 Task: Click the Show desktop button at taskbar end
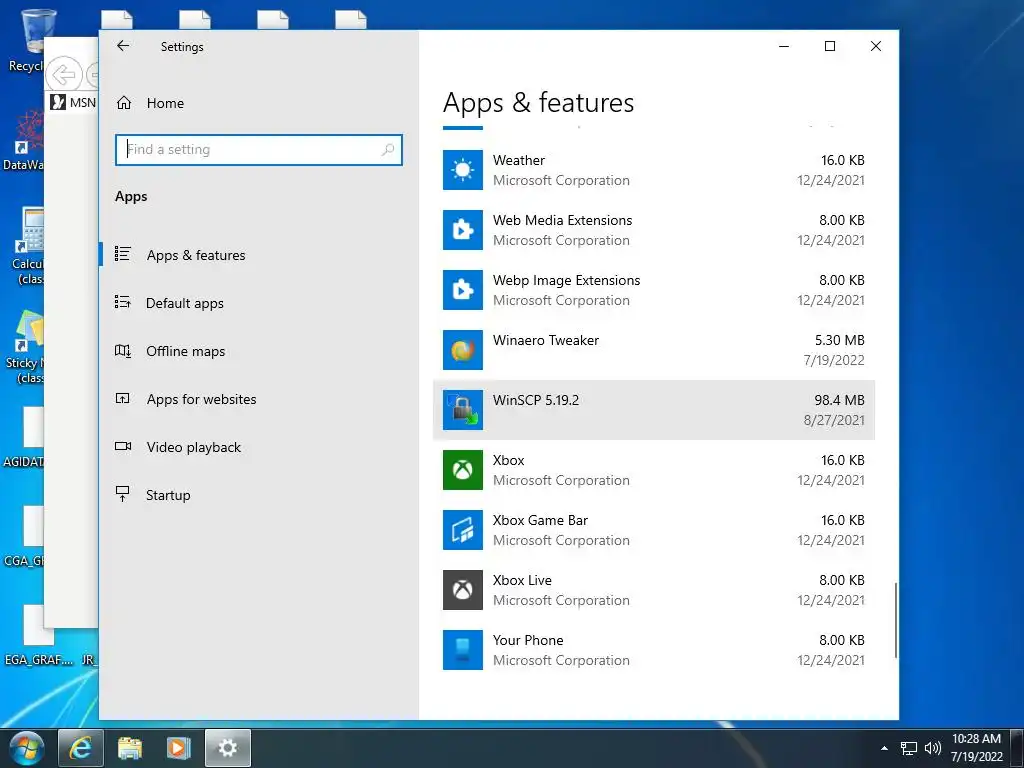pos(1017,748)
